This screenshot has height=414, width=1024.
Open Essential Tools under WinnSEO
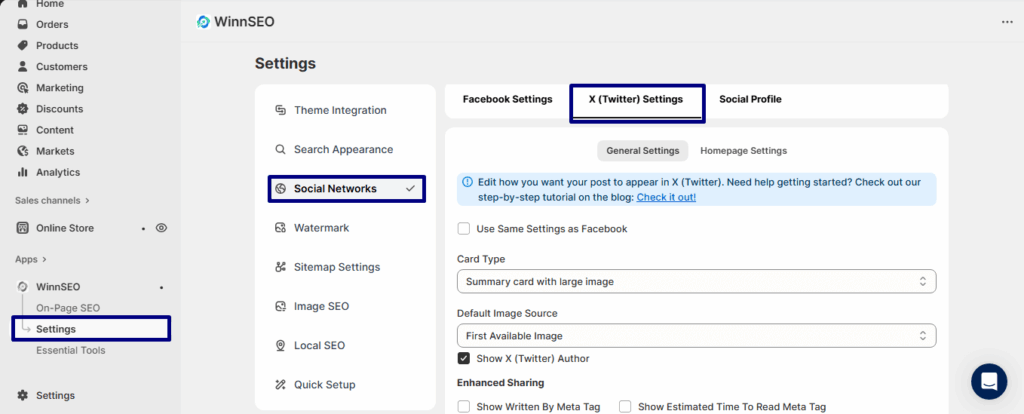pyautogui.click(x=71, y=350)
